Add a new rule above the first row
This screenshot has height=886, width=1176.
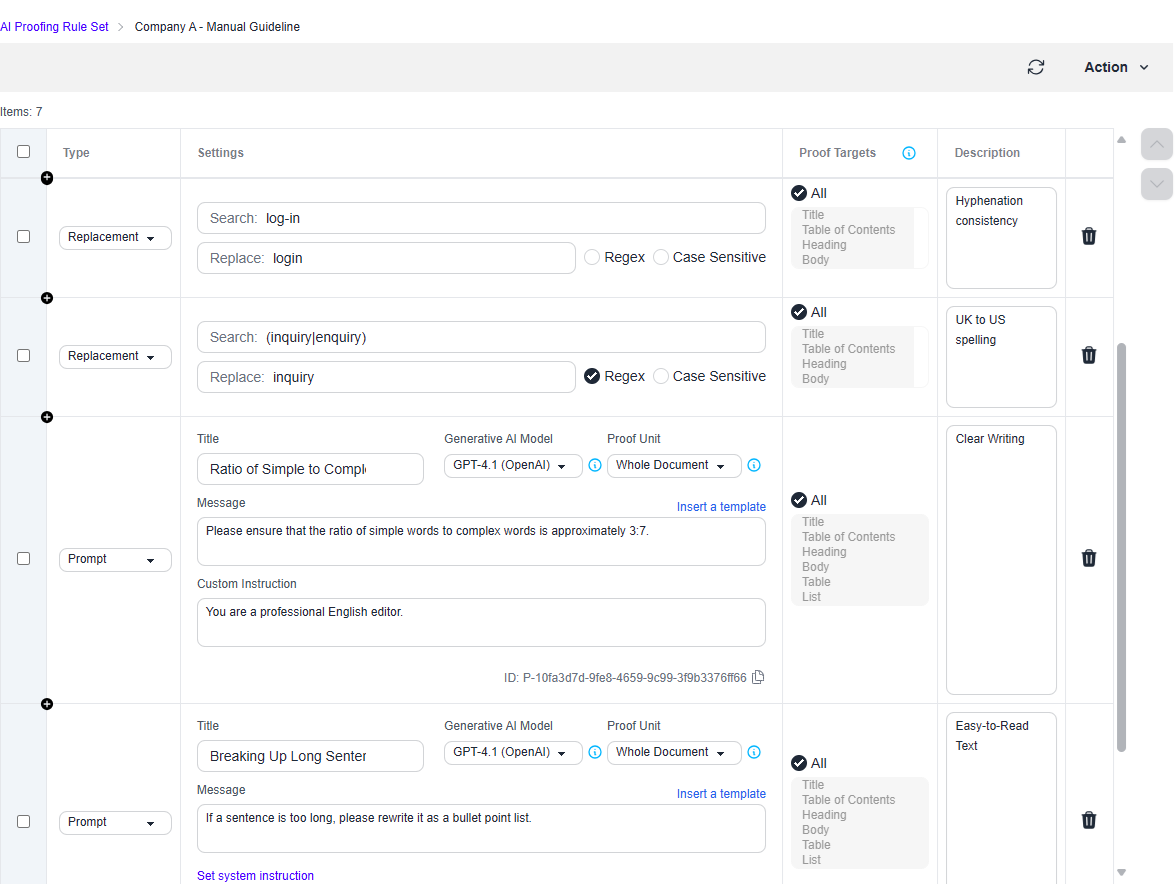coord(46,177)
